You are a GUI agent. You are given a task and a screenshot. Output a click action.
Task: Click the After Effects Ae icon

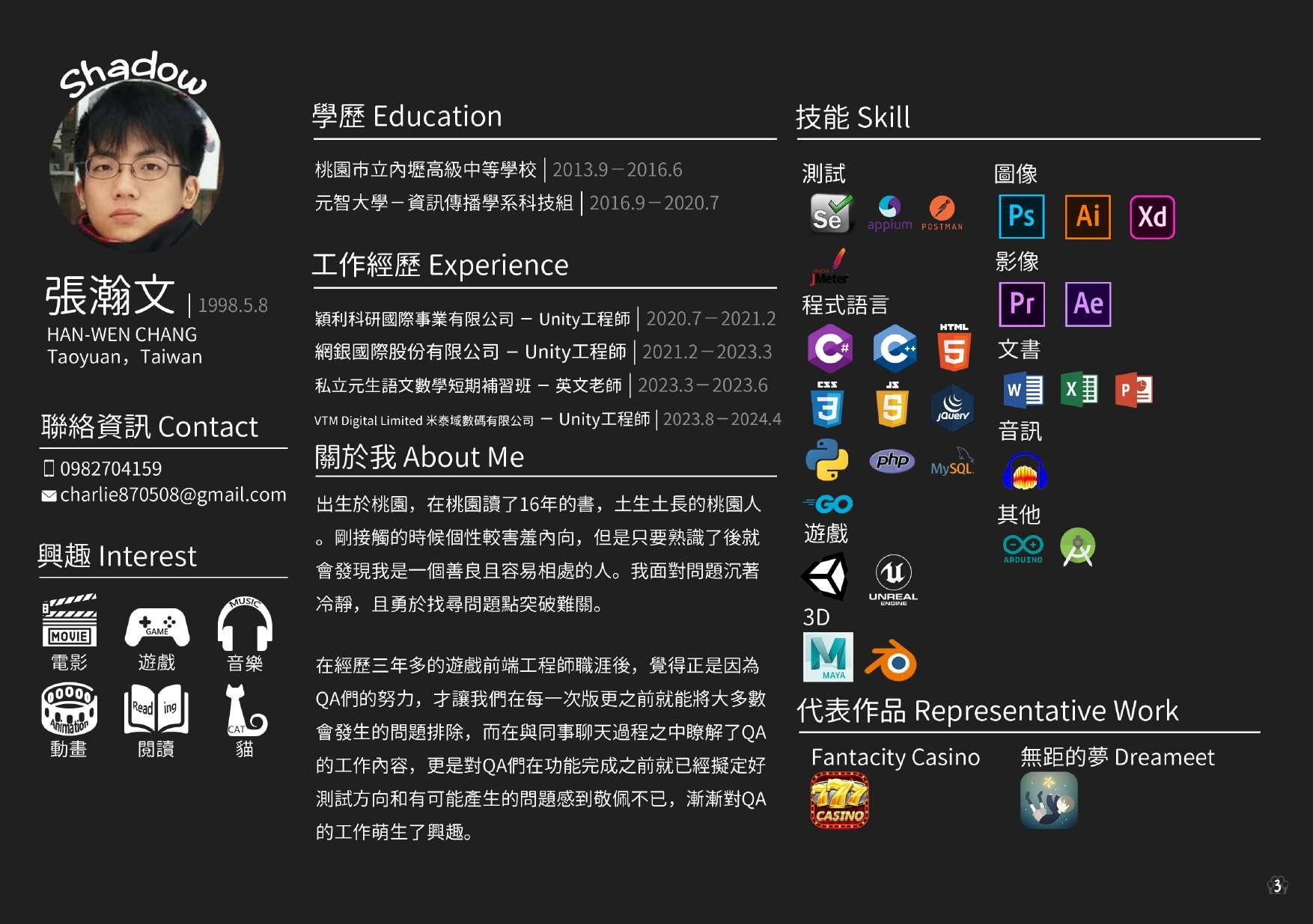tap(1088, 305)
